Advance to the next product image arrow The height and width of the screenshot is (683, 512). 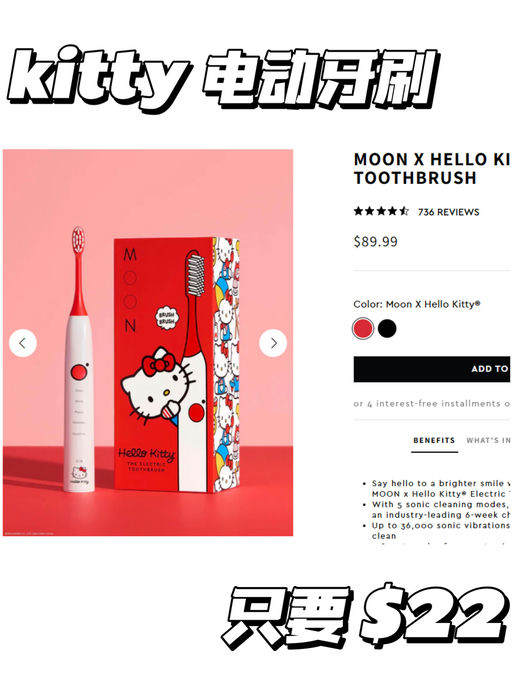pos(273,343)
